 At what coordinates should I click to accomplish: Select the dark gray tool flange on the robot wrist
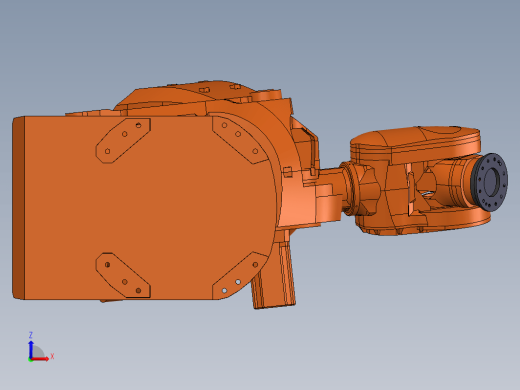click(489, 182)
